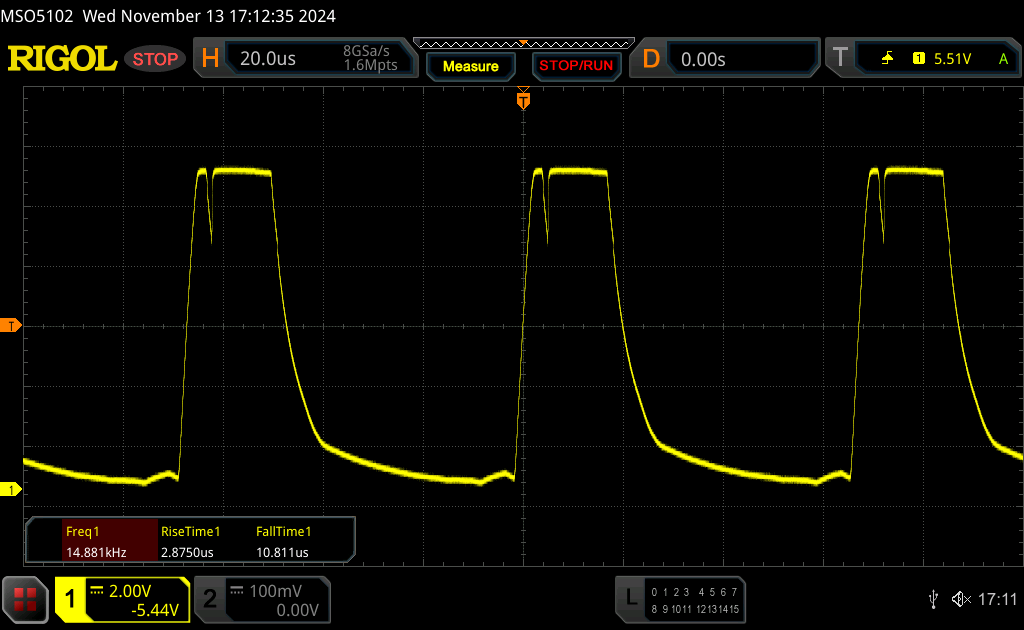
Task: Click the orange trigger position marker at top
Action: click(x=523, y=100)
